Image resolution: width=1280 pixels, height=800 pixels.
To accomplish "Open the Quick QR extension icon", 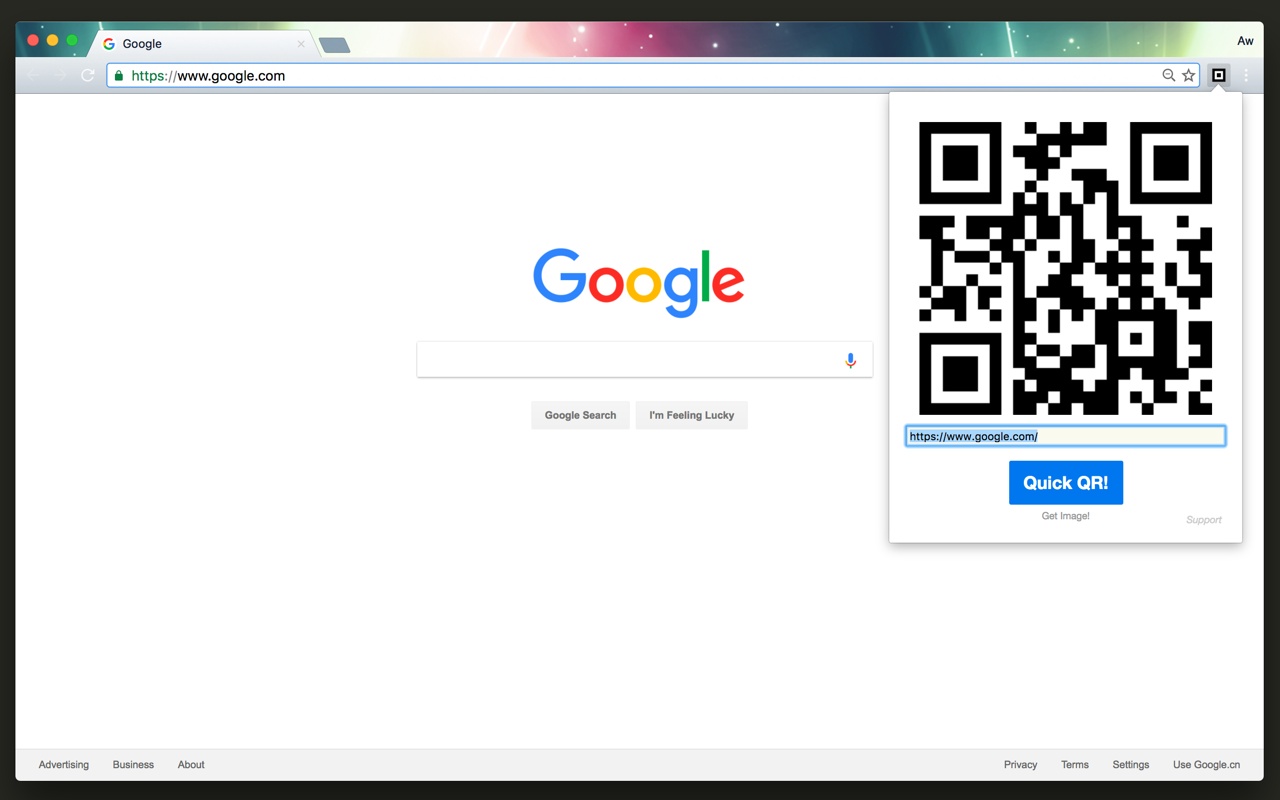I will click(x=1218, y=75).
